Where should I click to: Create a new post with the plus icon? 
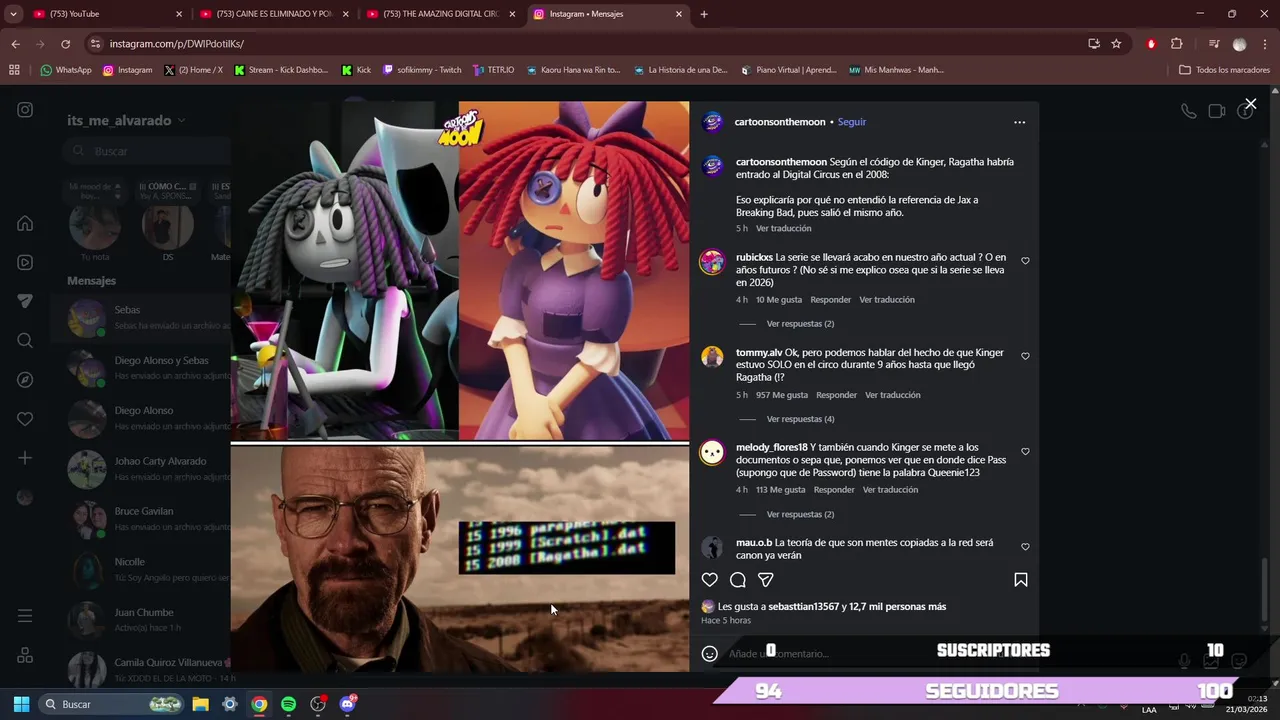pos(25,458)
